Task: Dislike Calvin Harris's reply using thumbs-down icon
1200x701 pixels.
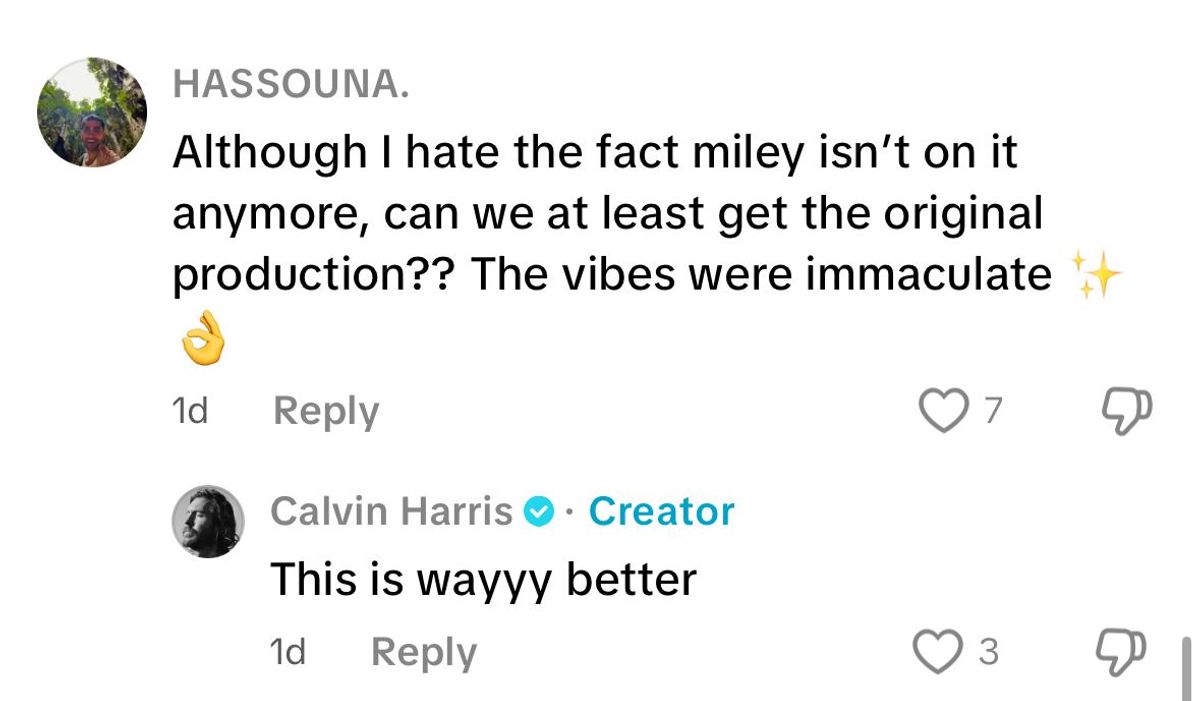Action: [1120, 649]
